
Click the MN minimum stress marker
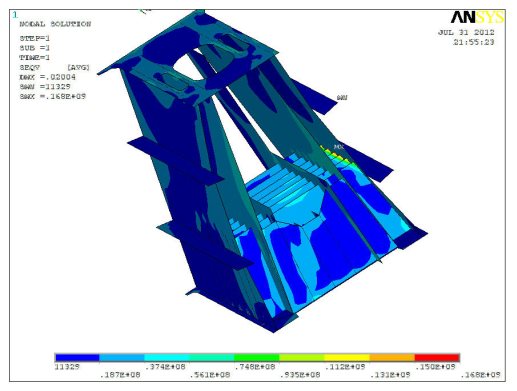tap(342, 98)
